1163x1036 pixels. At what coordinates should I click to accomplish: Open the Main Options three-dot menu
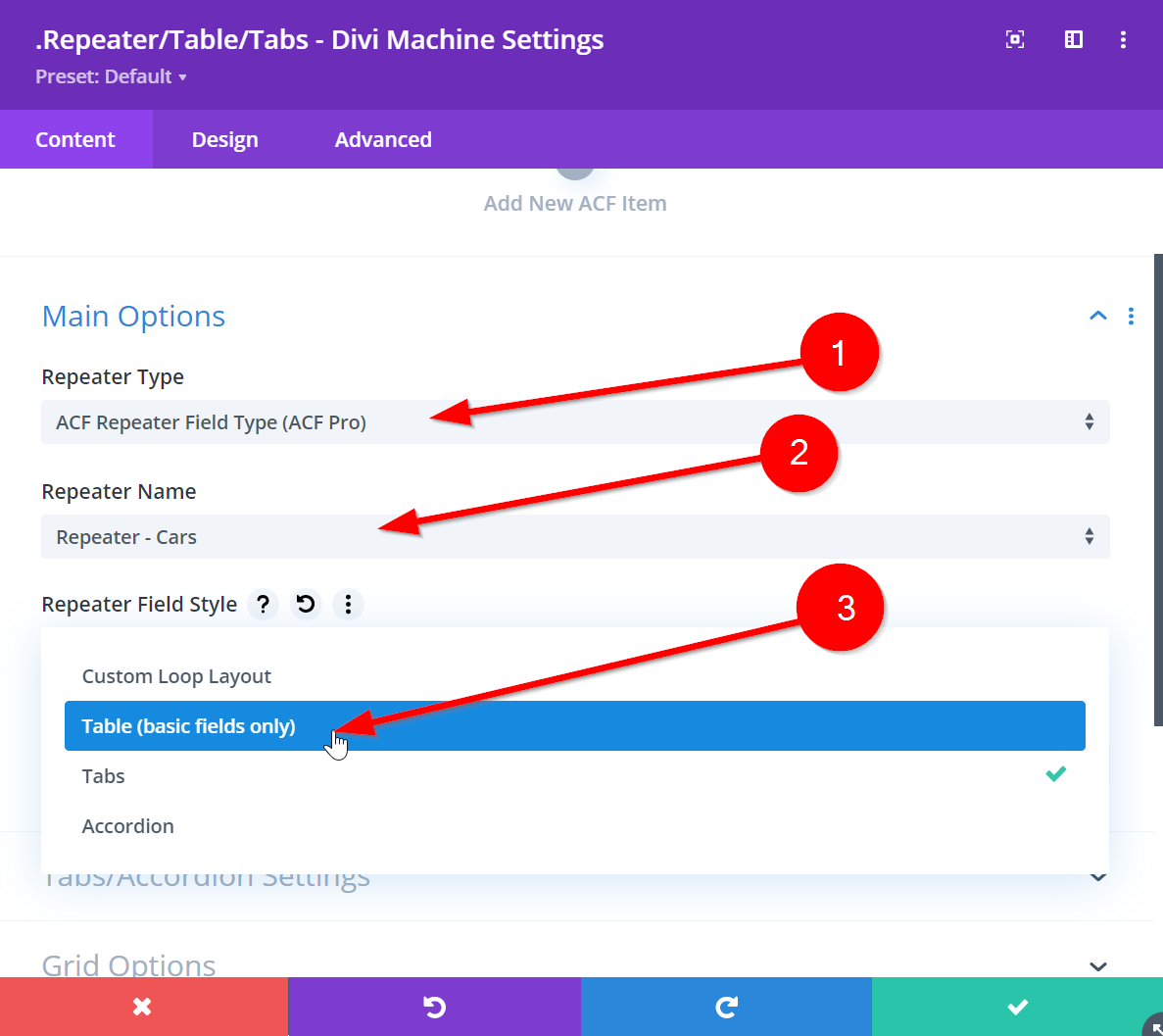[x=1131, y=316]
